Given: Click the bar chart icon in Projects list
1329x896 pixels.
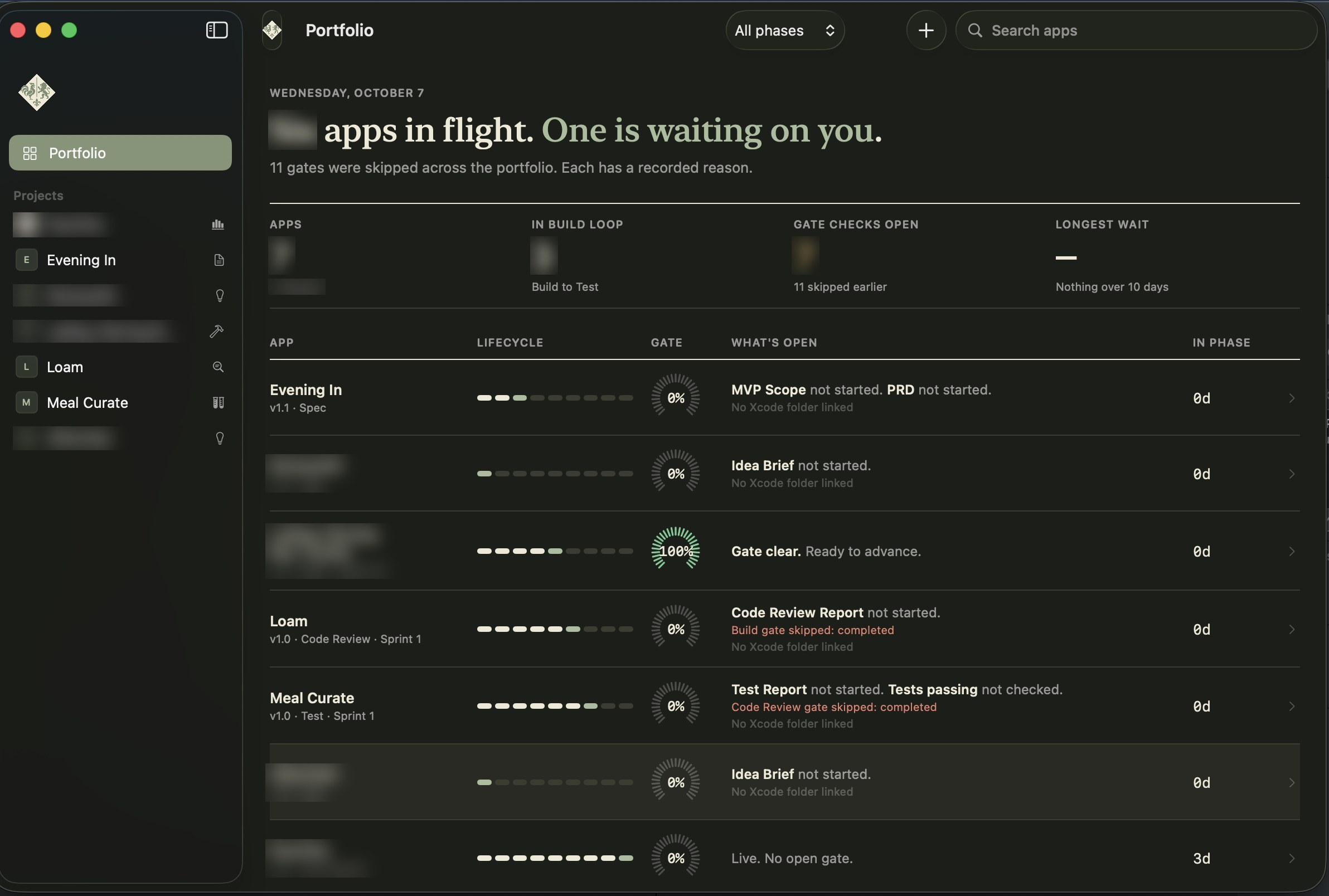Looking at the screenshot, I should [x=218, y=225].
